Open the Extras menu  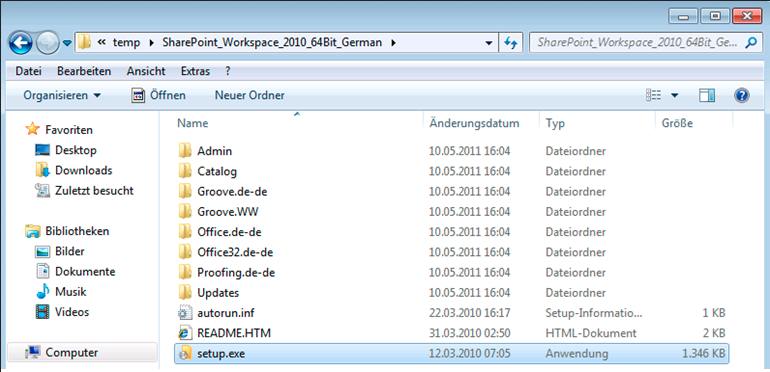[x=195, y=71]
